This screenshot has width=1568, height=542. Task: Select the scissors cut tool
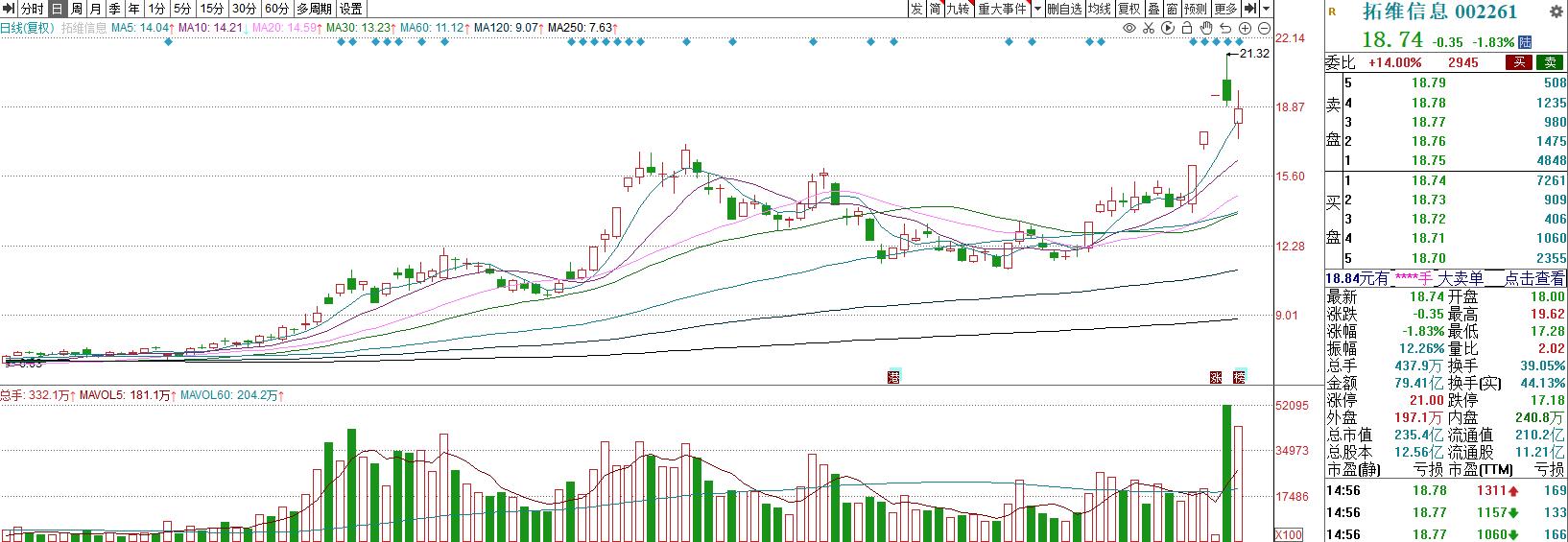(x=1148, y=28)
